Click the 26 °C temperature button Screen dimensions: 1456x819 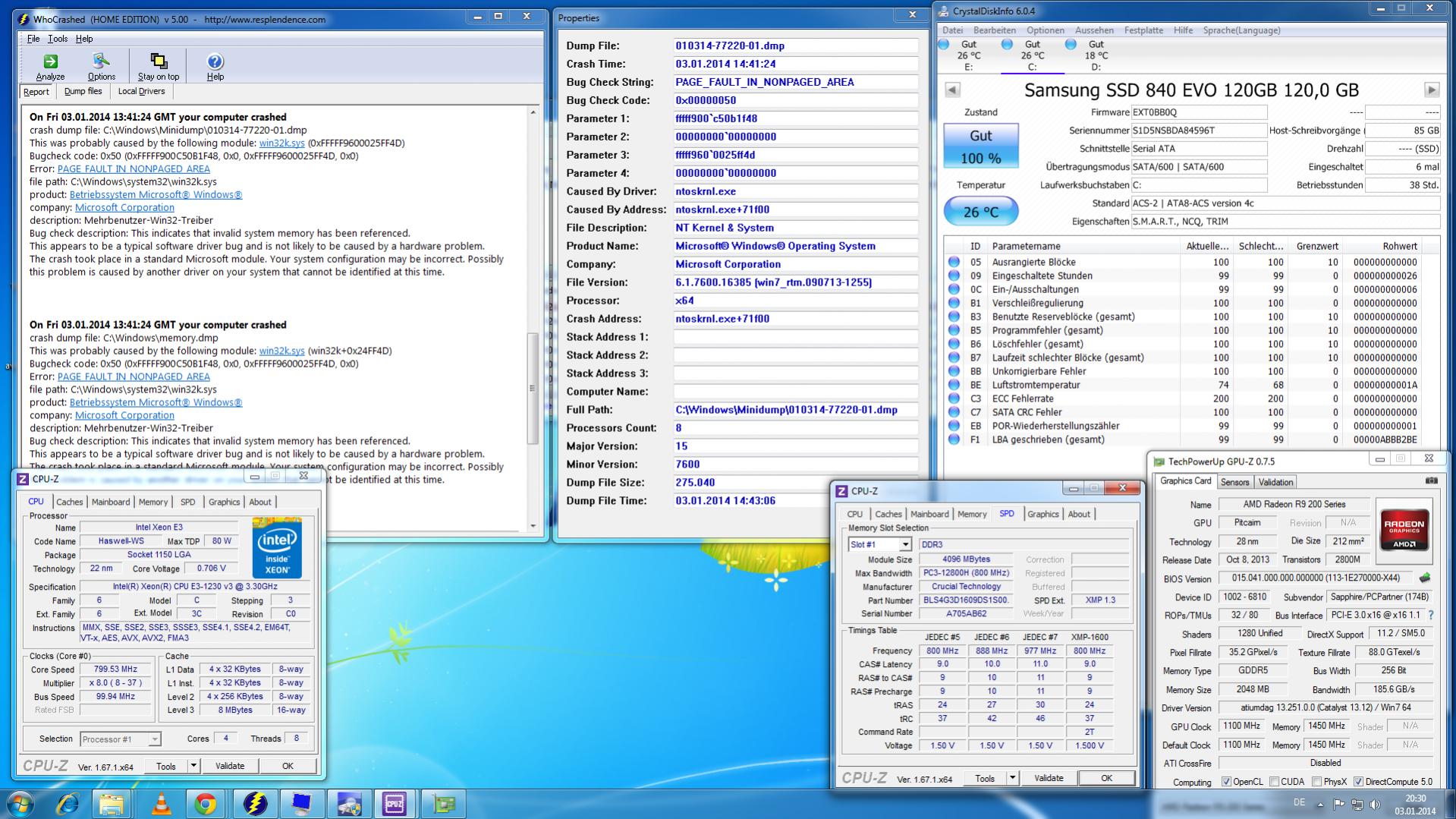(x=980, y=212)
